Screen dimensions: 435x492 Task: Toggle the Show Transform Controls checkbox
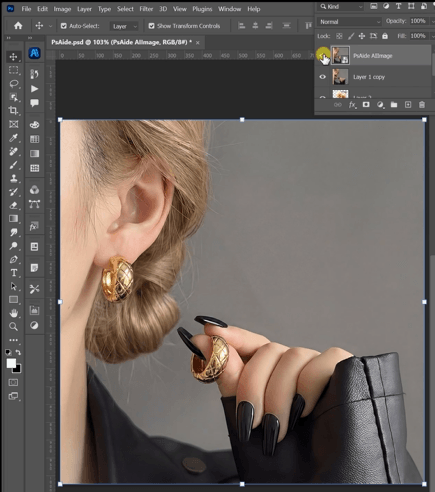point(151,26)
